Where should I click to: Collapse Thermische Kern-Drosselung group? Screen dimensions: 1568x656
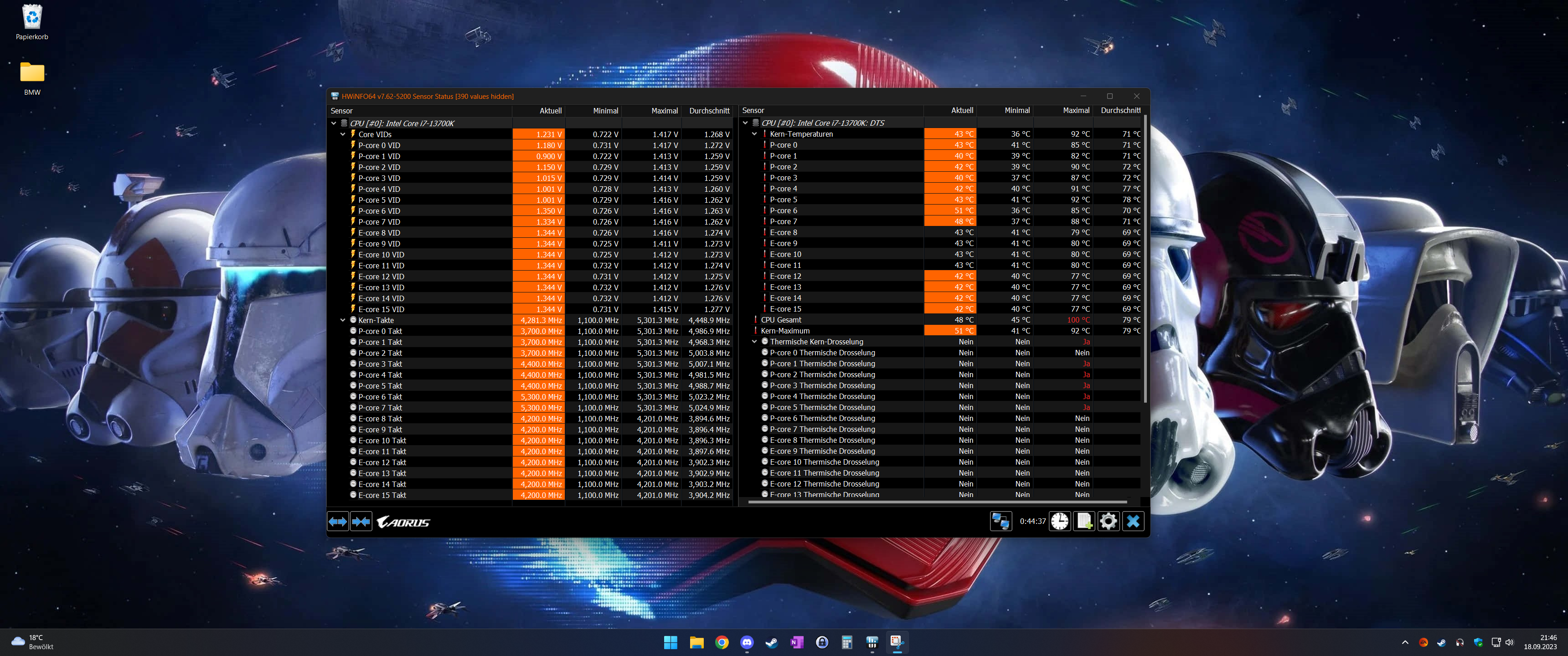point(754,342)
